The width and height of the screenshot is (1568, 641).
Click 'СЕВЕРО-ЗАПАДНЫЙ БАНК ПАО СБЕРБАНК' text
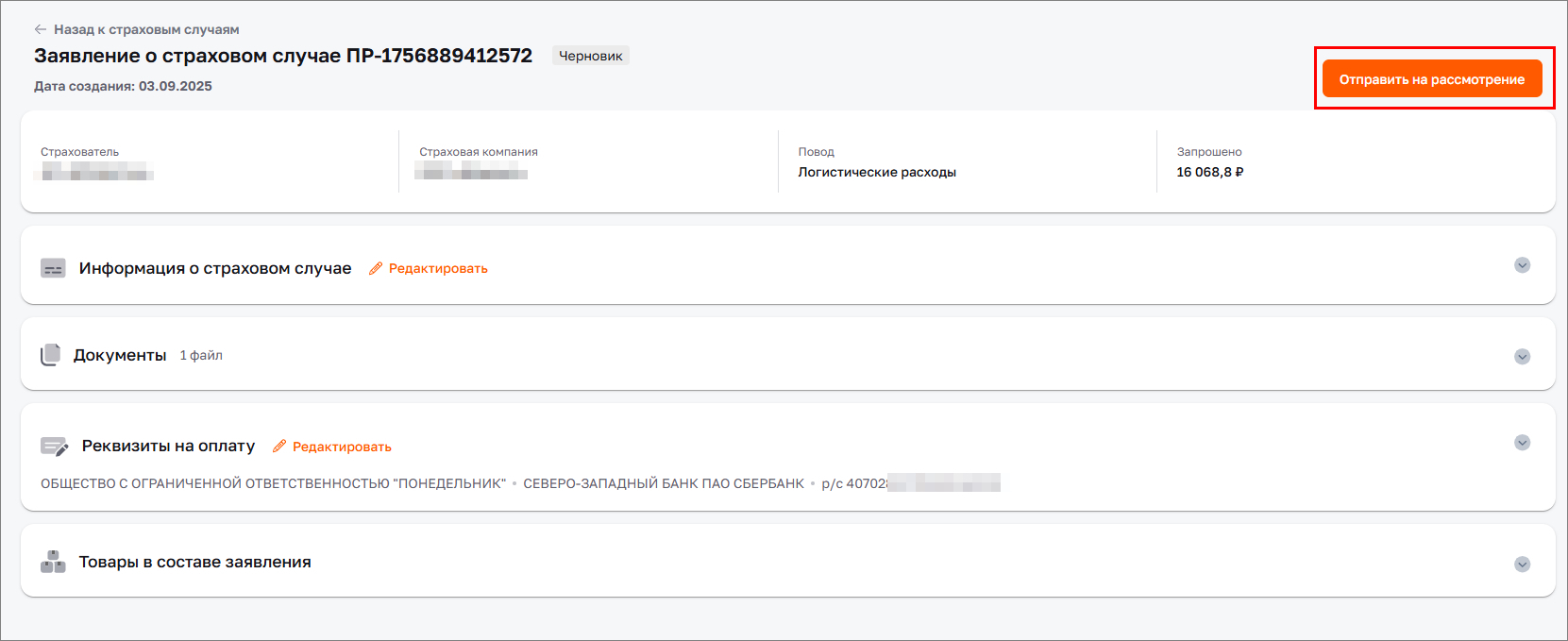(664, 483)
